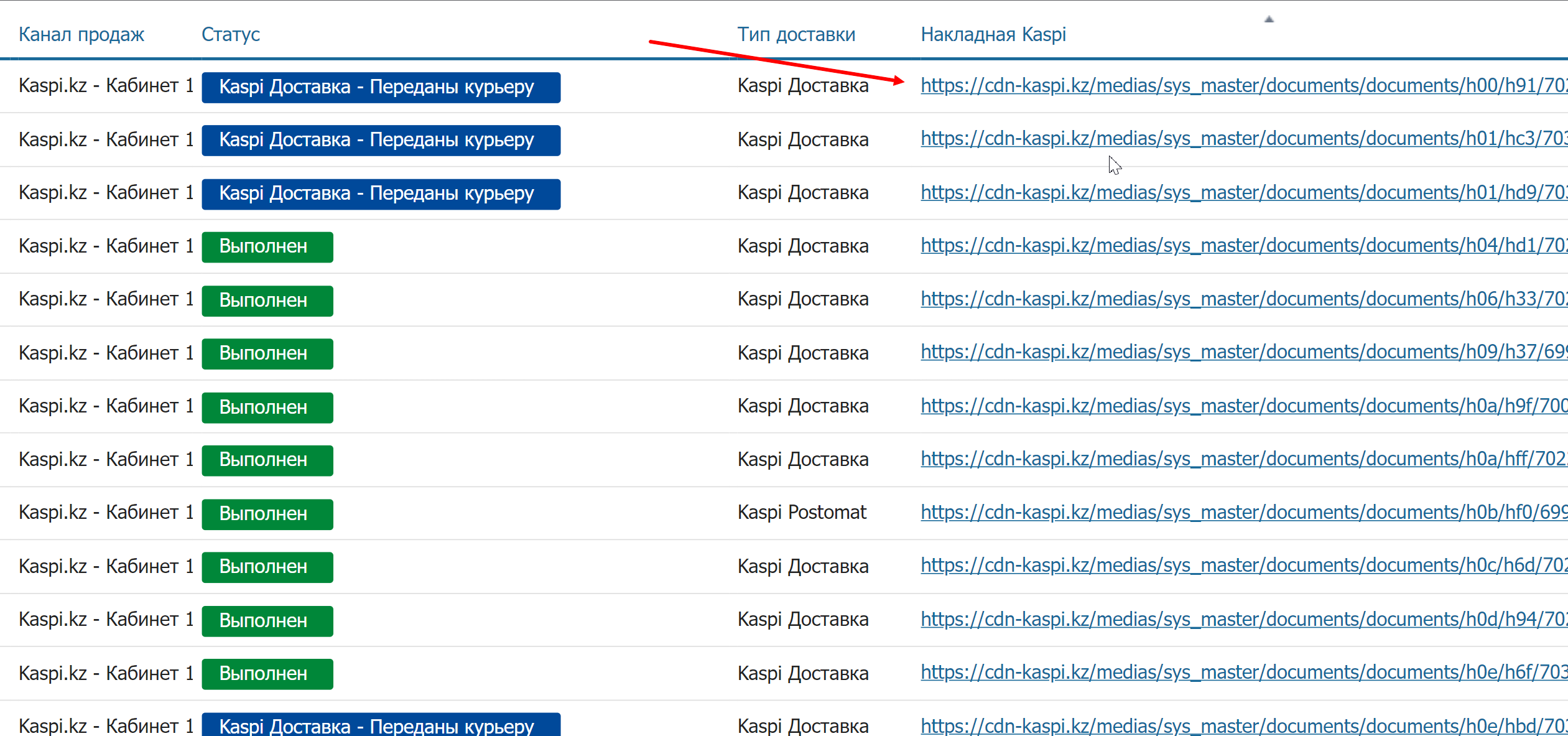Open the h09/h37 waybill link
Screen dimensions: 1568x736
pos(1243,352)
